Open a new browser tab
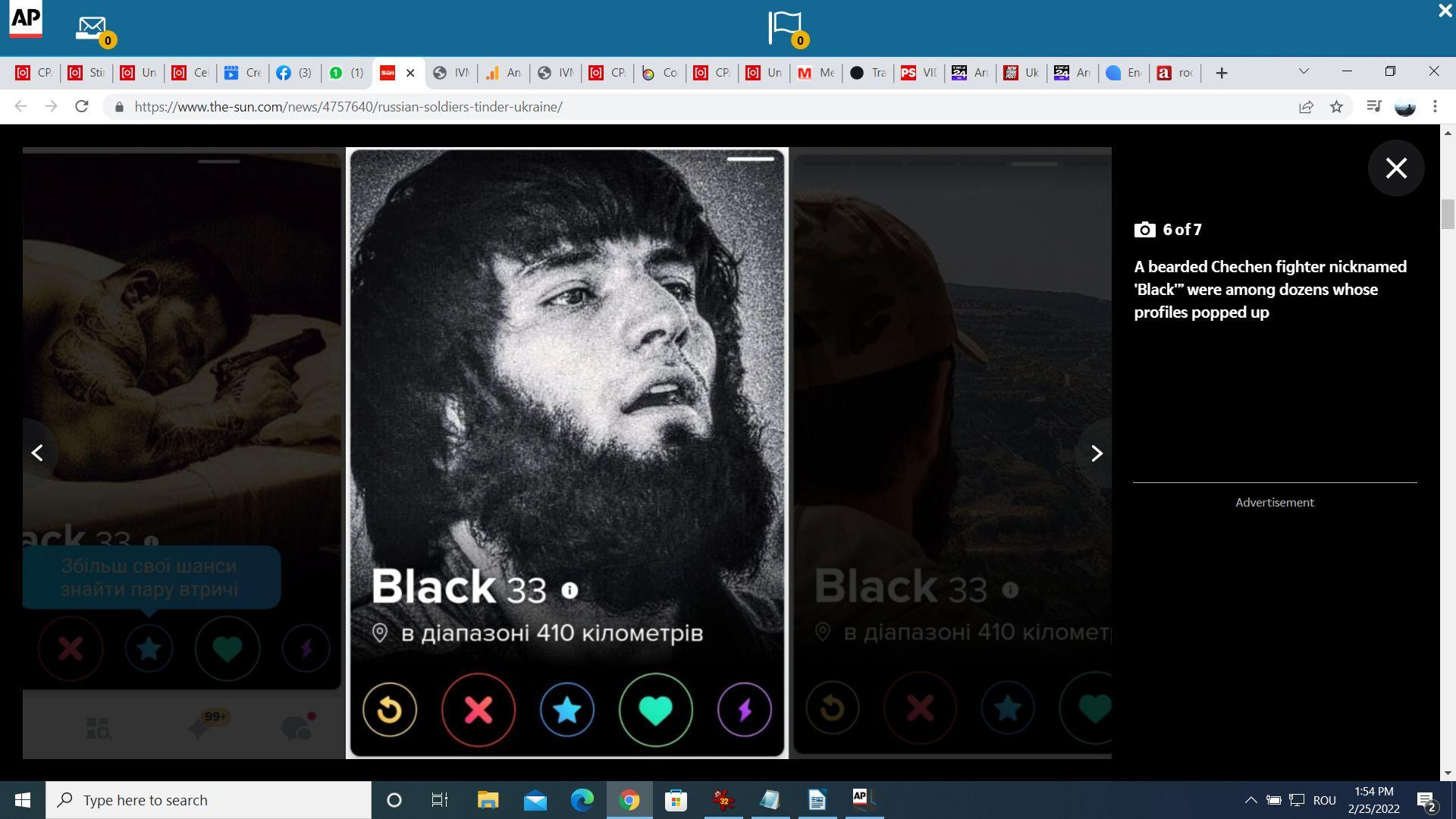 pos(1221,73)
